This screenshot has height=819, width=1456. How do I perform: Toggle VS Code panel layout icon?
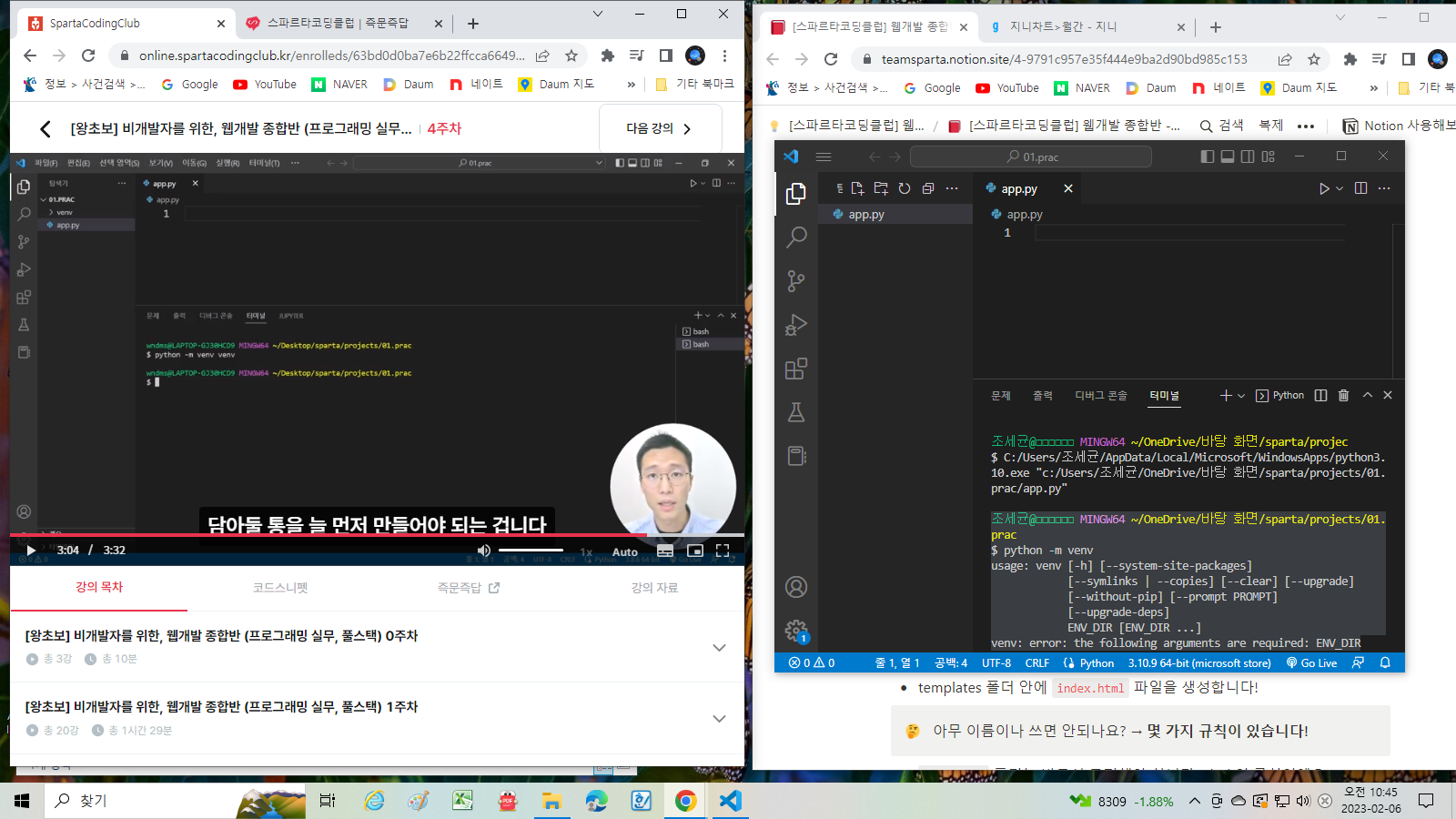[1228, 157]
